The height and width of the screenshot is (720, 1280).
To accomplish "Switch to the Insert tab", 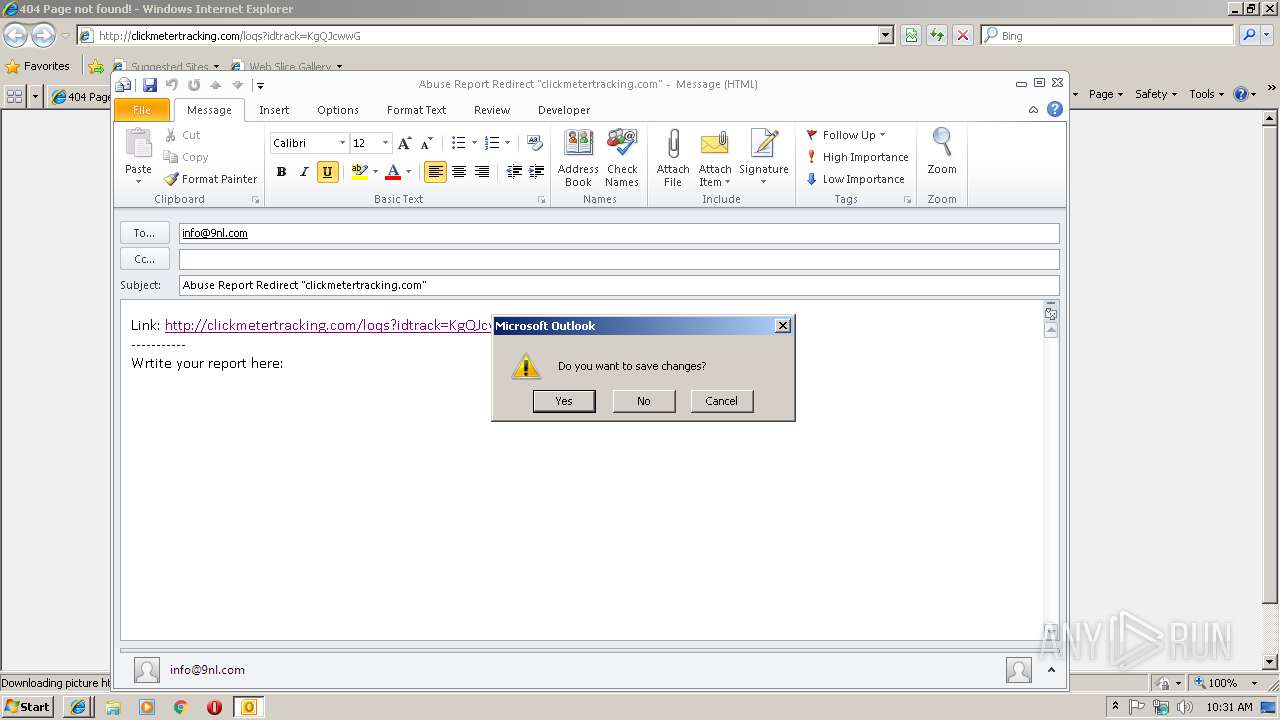I will pyautogui.click(x=274, y=110).
